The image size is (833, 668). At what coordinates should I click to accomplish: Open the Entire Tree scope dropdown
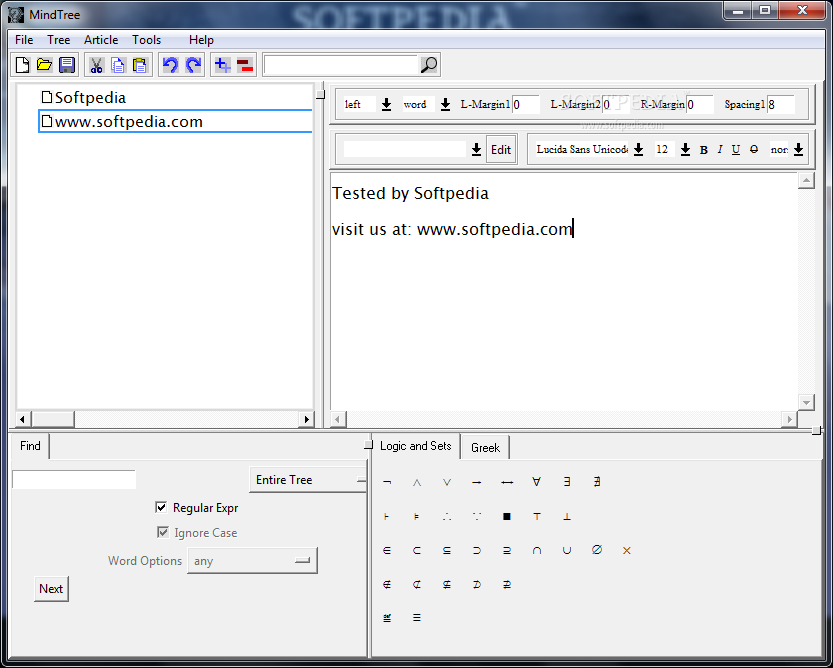tap(308, 480)
